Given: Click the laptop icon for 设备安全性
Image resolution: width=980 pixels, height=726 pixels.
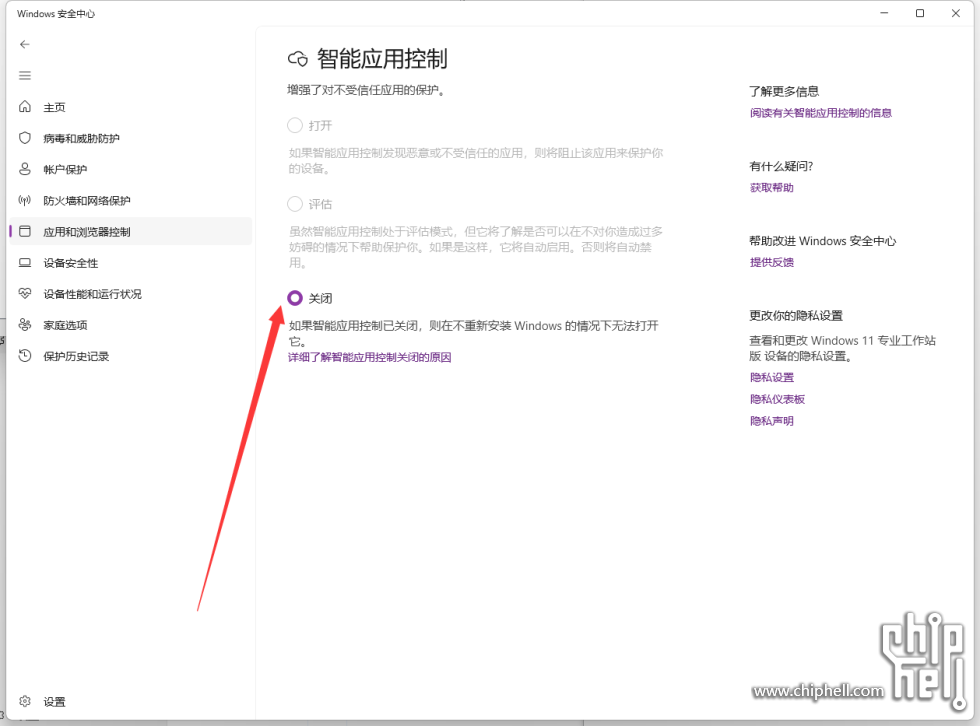Looking at the screenshot, I should [x=25, y=262].
